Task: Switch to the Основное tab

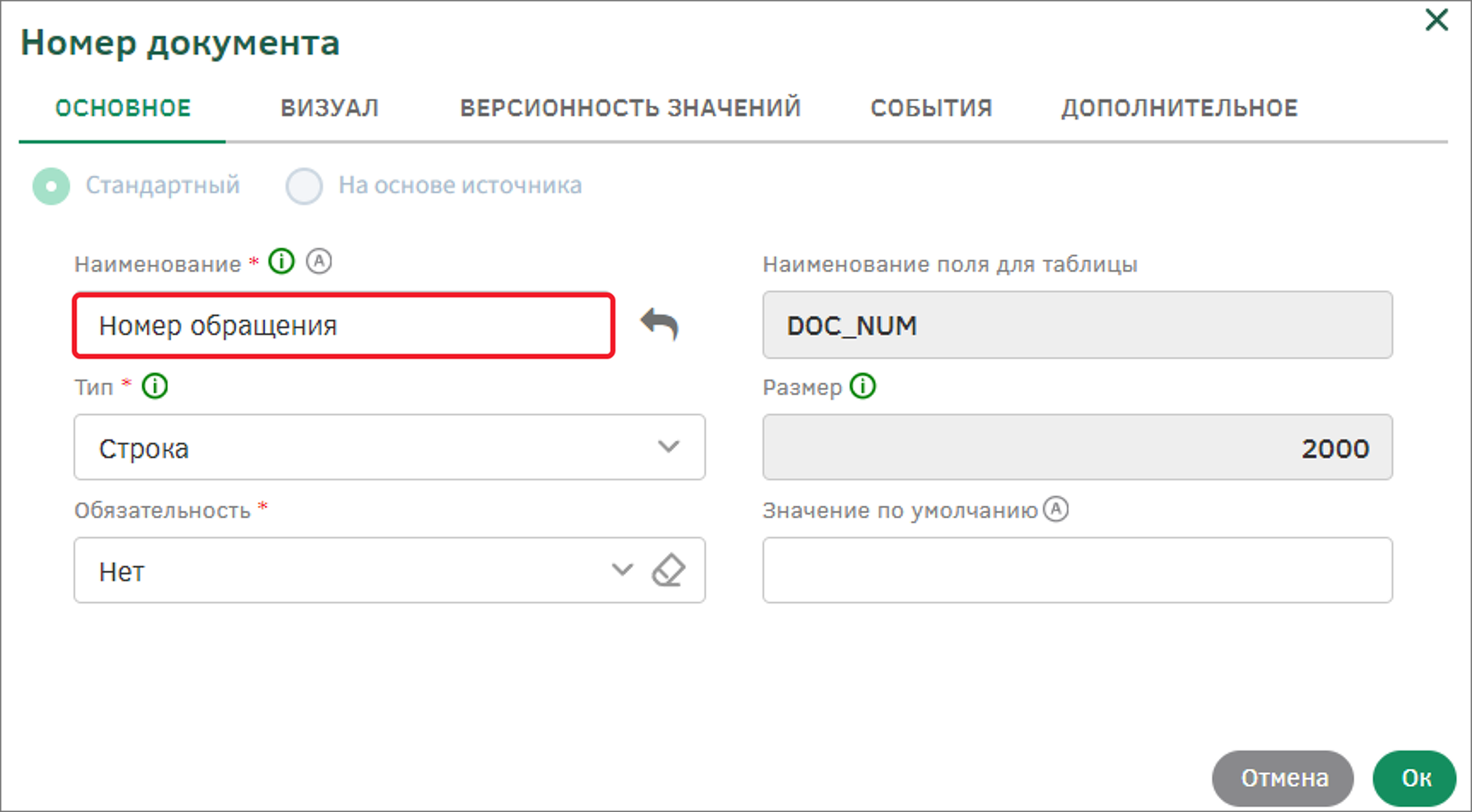Action: (123, 108)
